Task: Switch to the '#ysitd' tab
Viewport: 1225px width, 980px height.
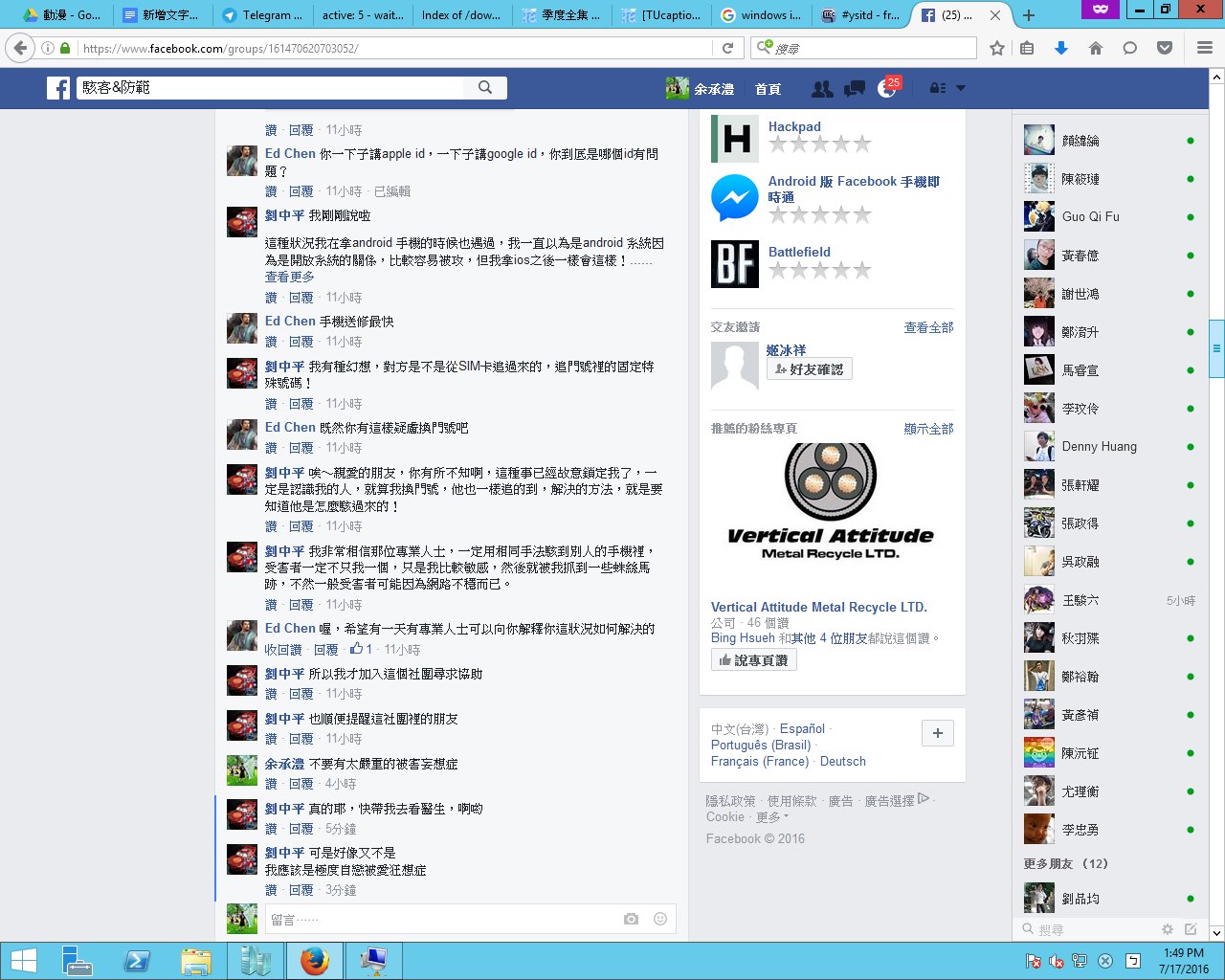Action: (861, 15)
